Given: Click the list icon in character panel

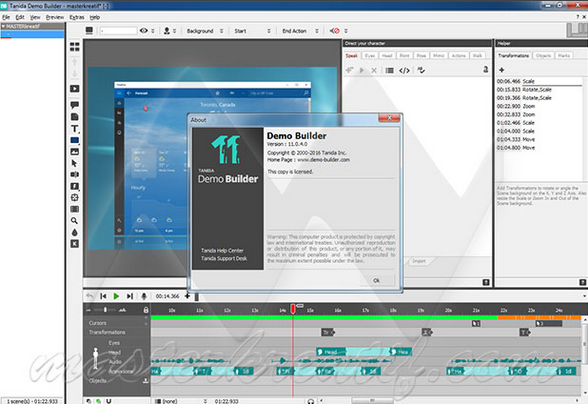Looking at the screenshot, I should pos(390,71).
